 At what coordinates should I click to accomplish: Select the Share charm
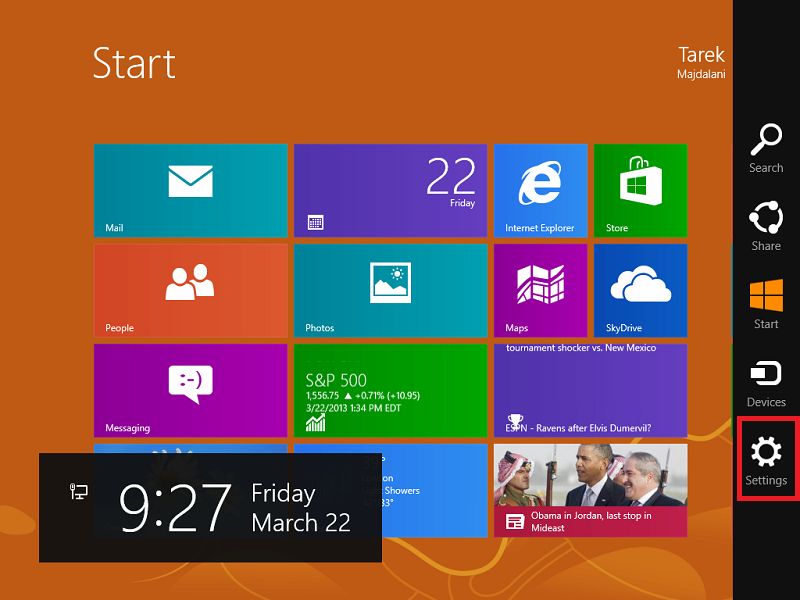[766, 225]
